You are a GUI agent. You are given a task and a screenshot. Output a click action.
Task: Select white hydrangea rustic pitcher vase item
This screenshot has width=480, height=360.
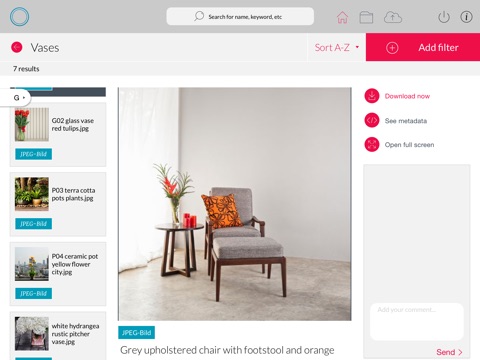pyautogui.click(x=58, y=336)
